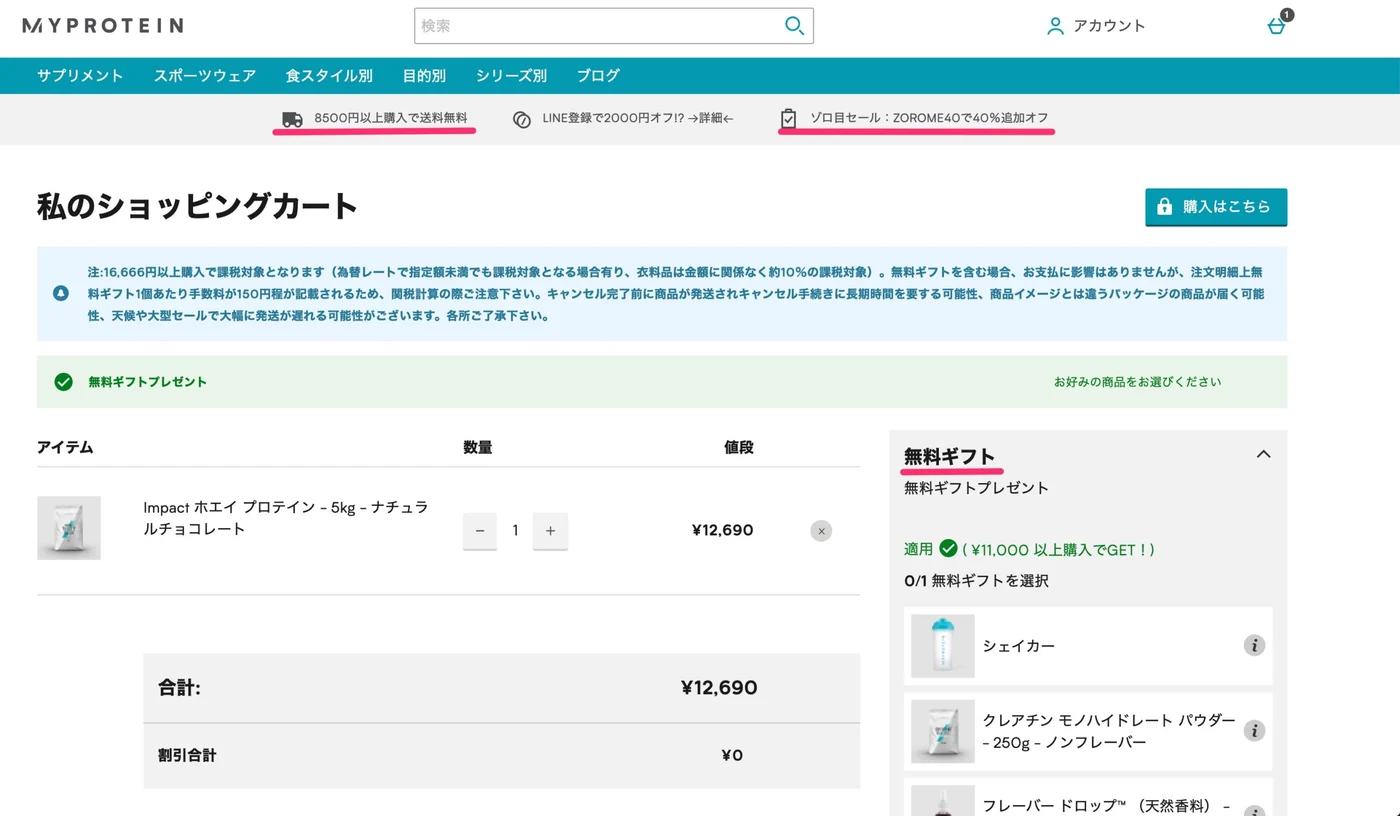Viewport: 1400px width, 816px height.
Task: Click the 購入はこちら checkout button
Action: tap(1216, 207)
